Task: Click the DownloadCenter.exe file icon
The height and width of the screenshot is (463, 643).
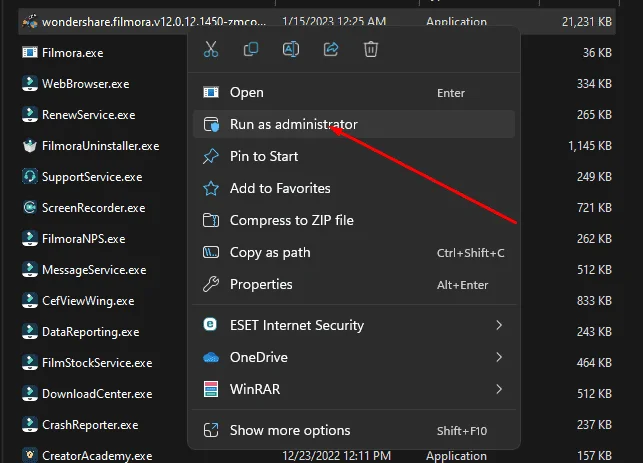Action: pyautogui.click(x=30, y=394)
